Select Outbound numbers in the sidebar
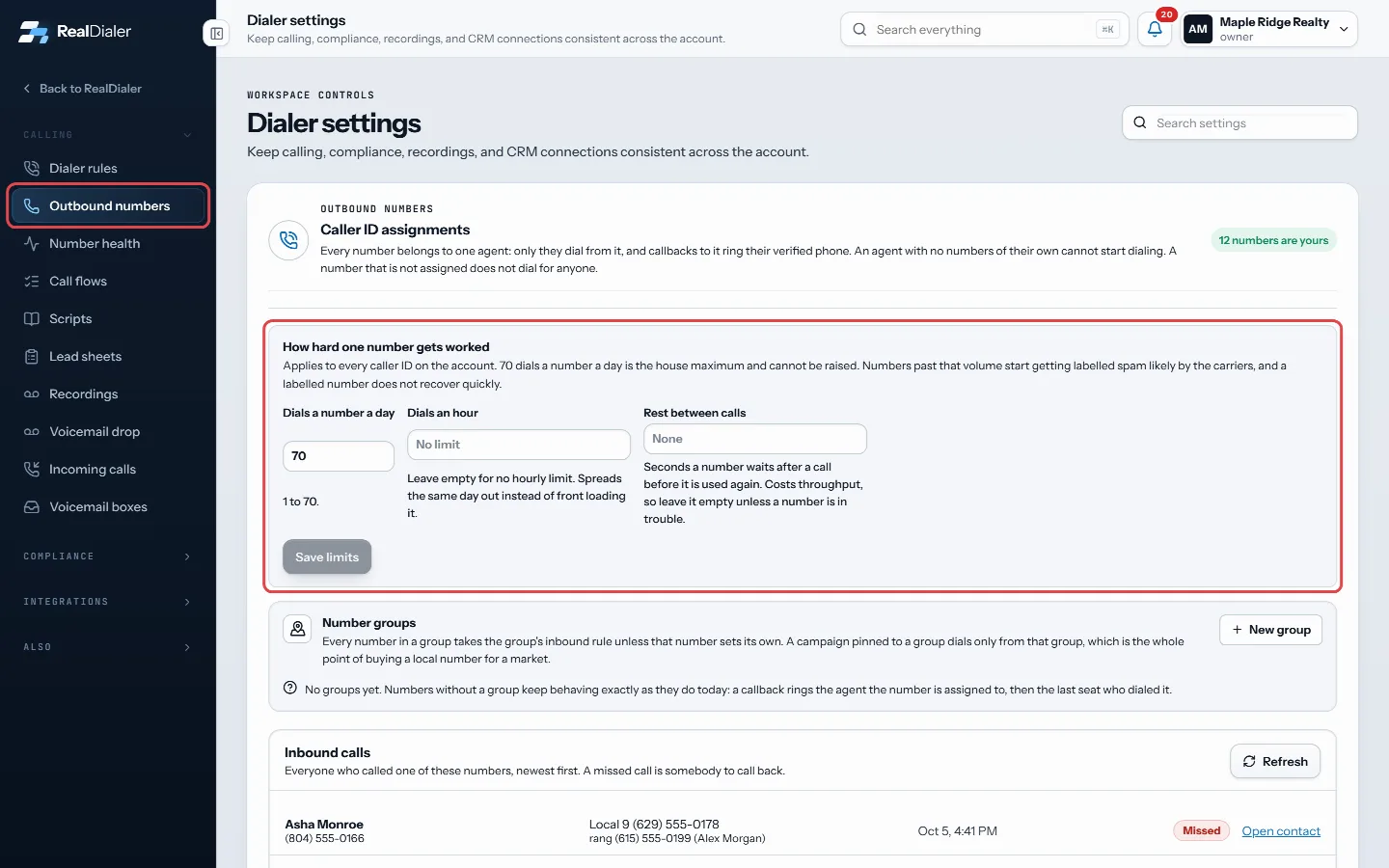The height and width of the screenshot is (868, 1389). pyautogui.click(x=107, y=205)
